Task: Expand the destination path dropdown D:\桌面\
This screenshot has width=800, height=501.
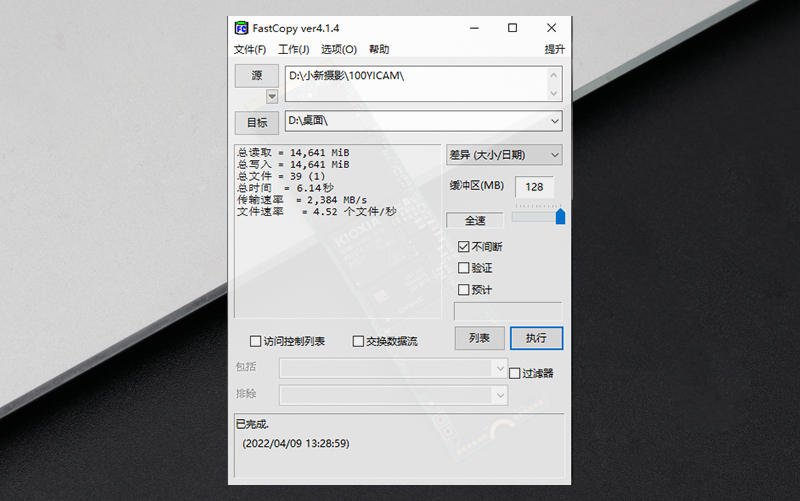Action: tap(555, 121)
